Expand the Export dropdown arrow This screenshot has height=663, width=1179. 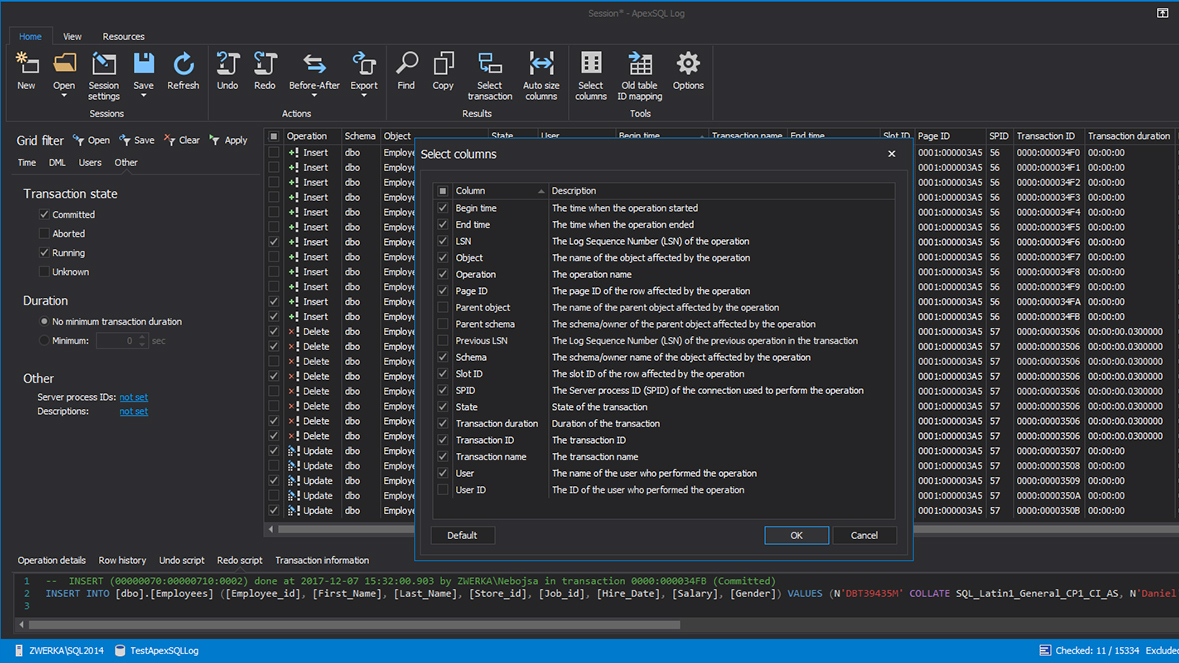point(364,97)
